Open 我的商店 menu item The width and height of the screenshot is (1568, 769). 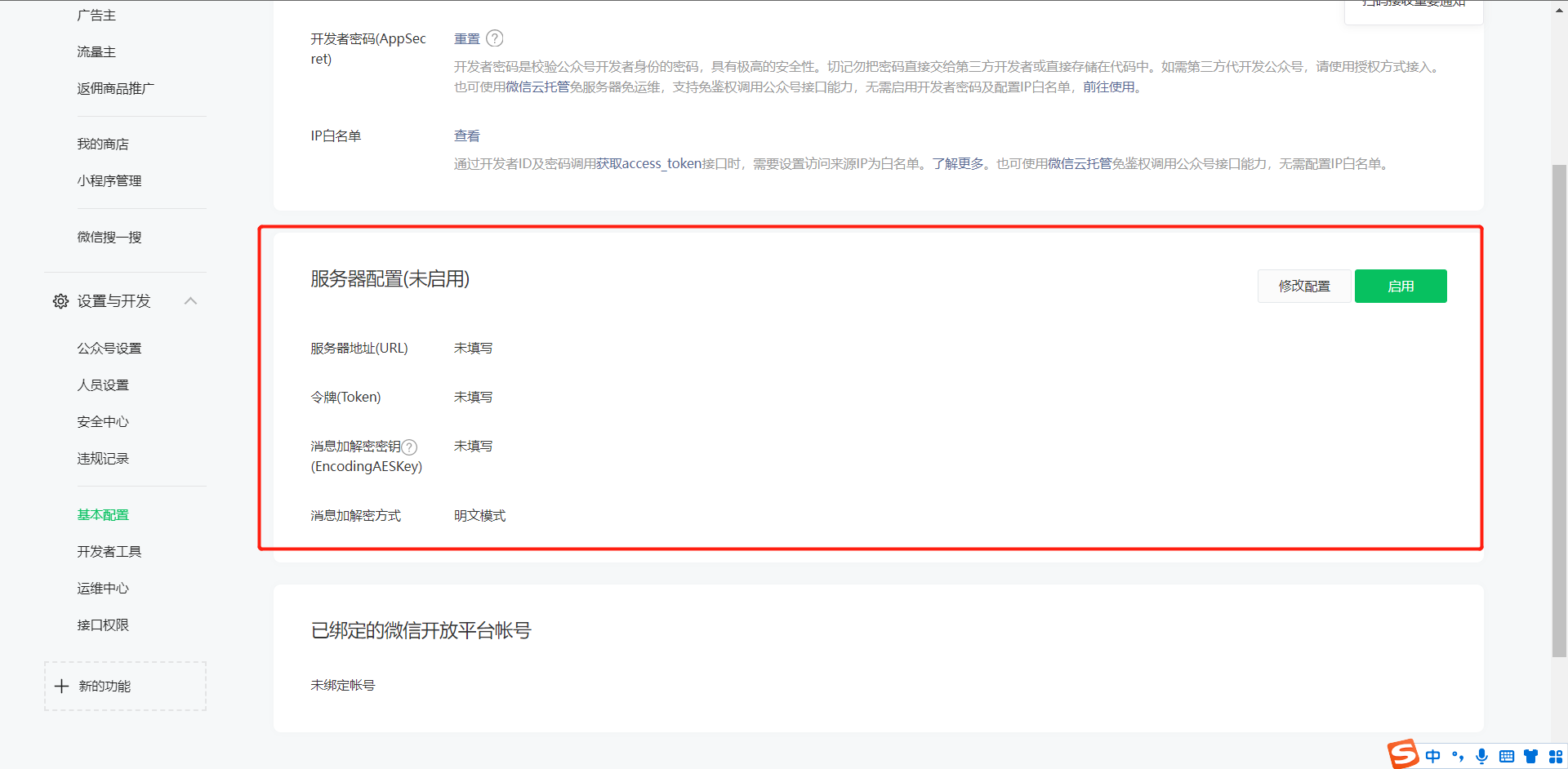[103, 144]
